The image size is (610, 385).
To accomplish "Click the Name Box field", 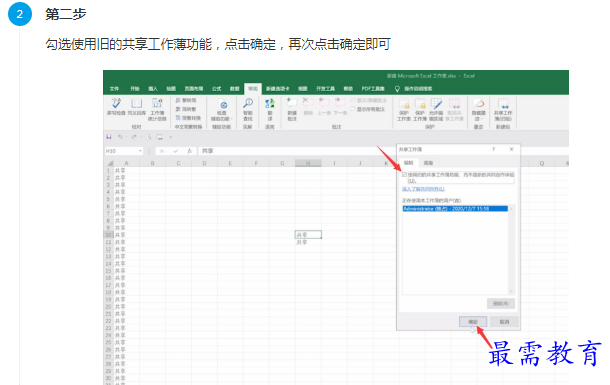I will tap(121, 151).
